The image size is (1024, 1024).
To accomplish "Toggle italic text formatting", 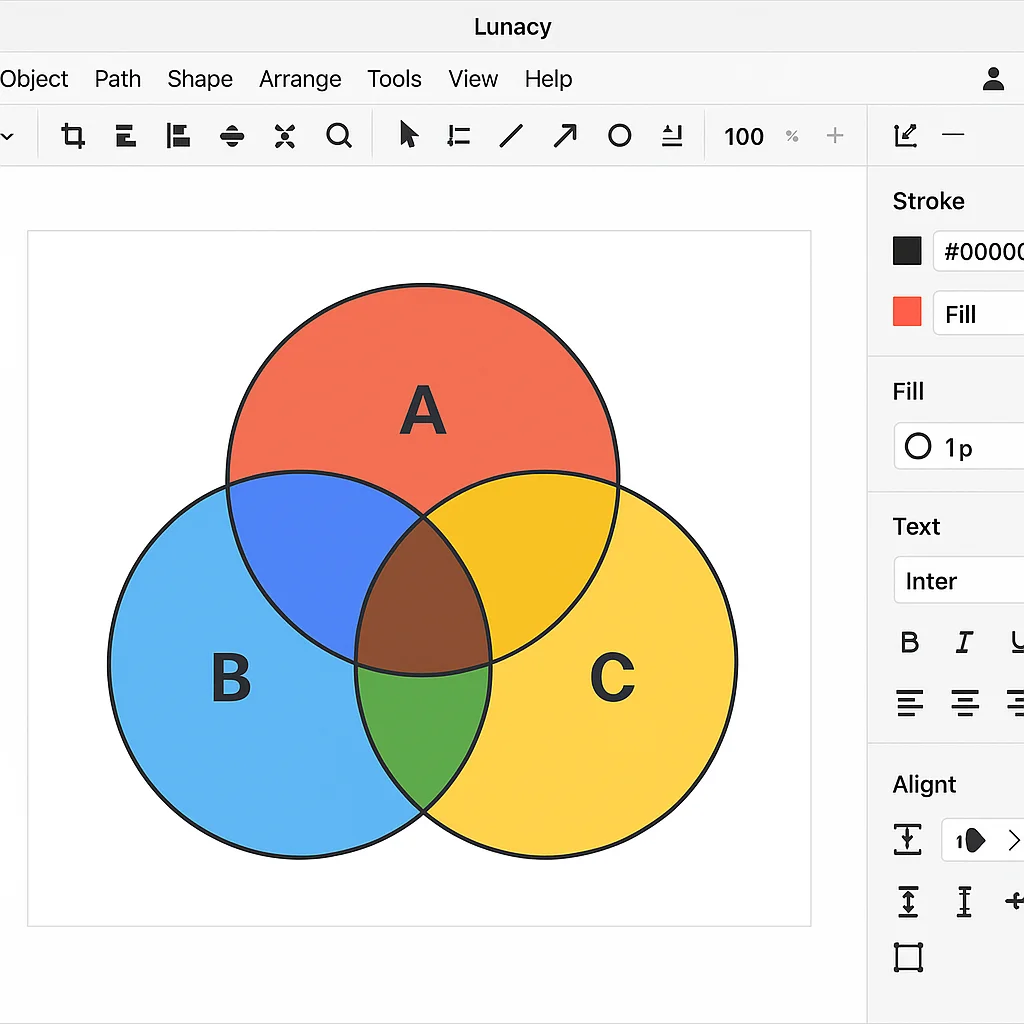I will 963,643.
